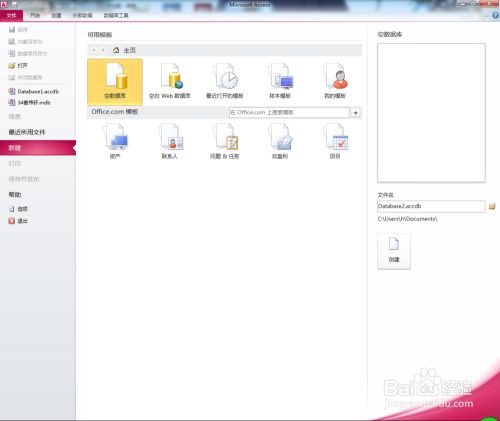Click the Office.com template search field
The image size is (500, 421).
pos(289,112)
